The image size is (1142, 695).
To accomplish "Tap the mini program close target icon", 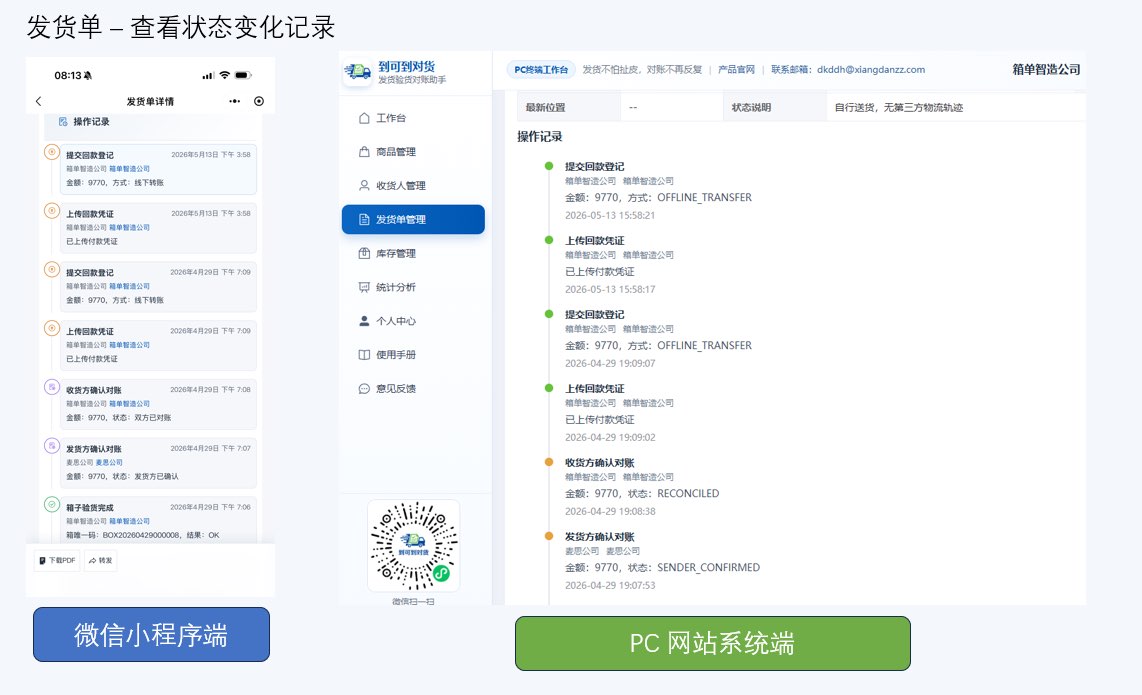I will [x=259, y=101].
